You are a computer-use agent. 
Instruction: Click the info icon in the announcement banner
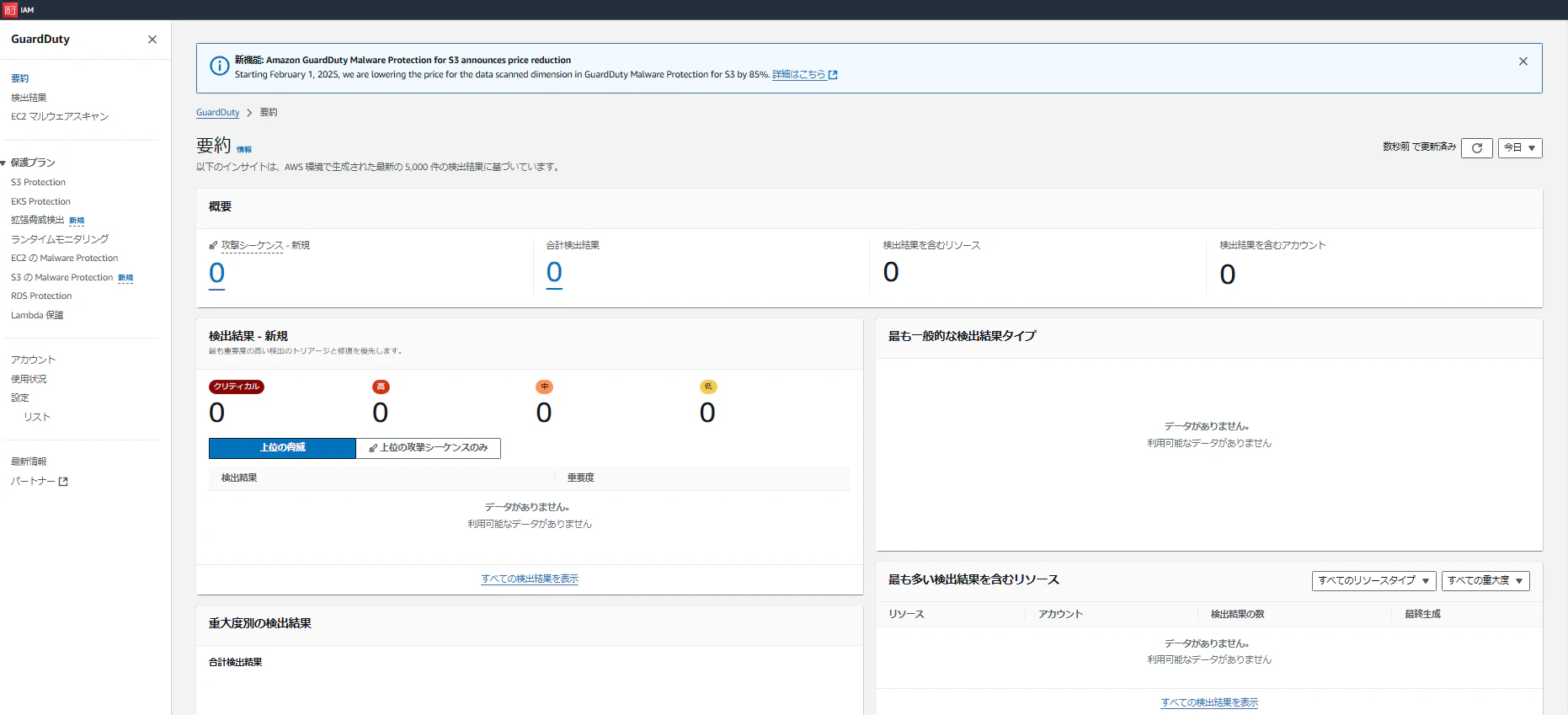(219, 66)
